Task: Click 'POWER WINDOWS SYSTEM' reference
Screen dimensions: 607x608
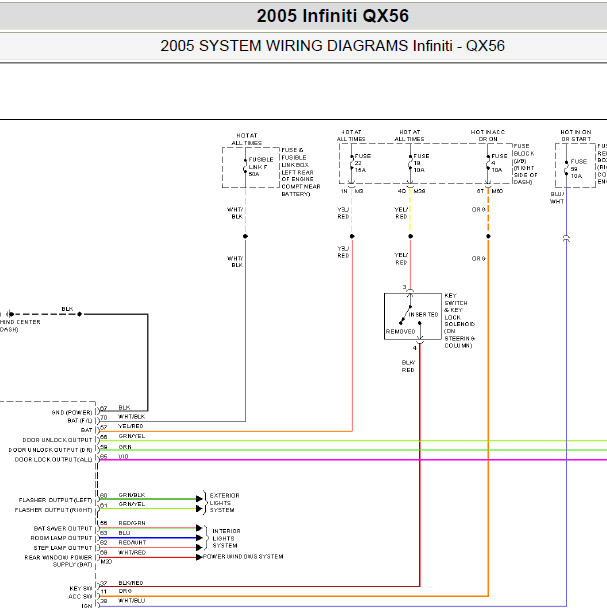Action: click(243, 556)
